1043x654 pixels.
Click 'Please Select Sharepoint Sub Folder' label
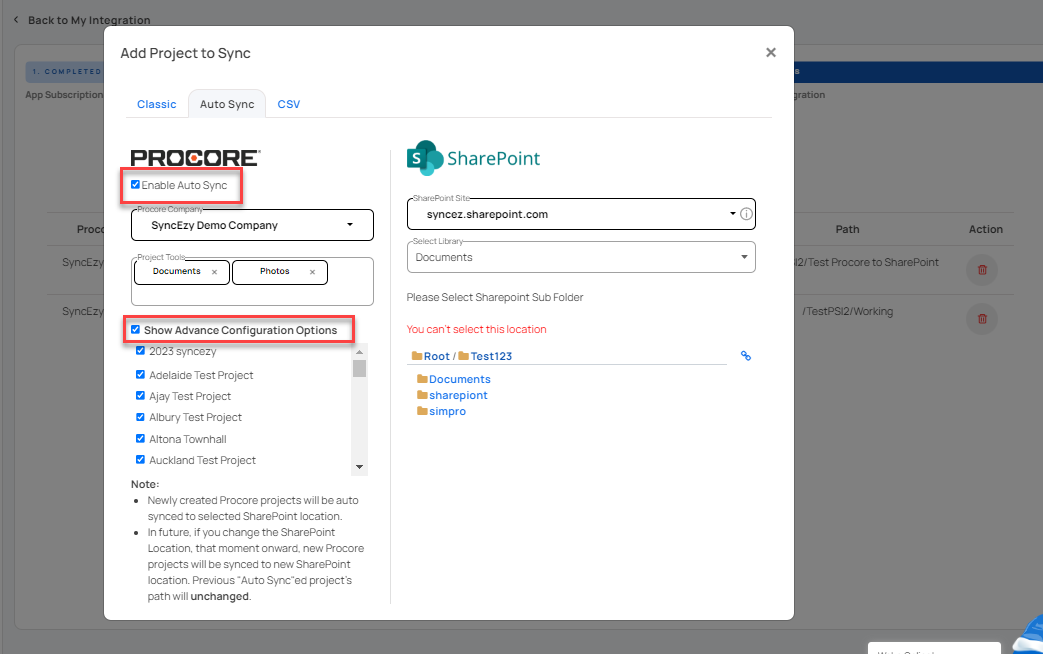click(495, 297)
